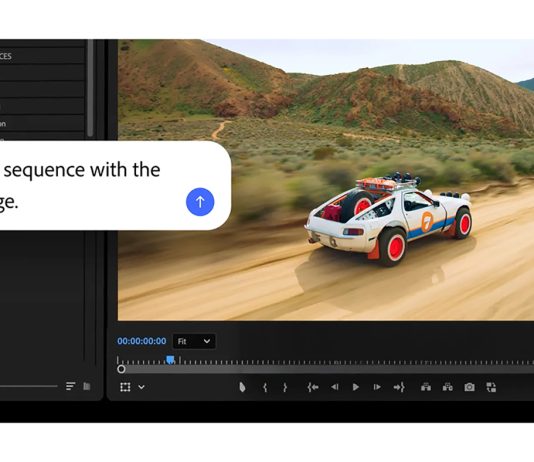Viewport: 534px width, 462px height.
Task: Jump to the In point
Action: (313, 387)
